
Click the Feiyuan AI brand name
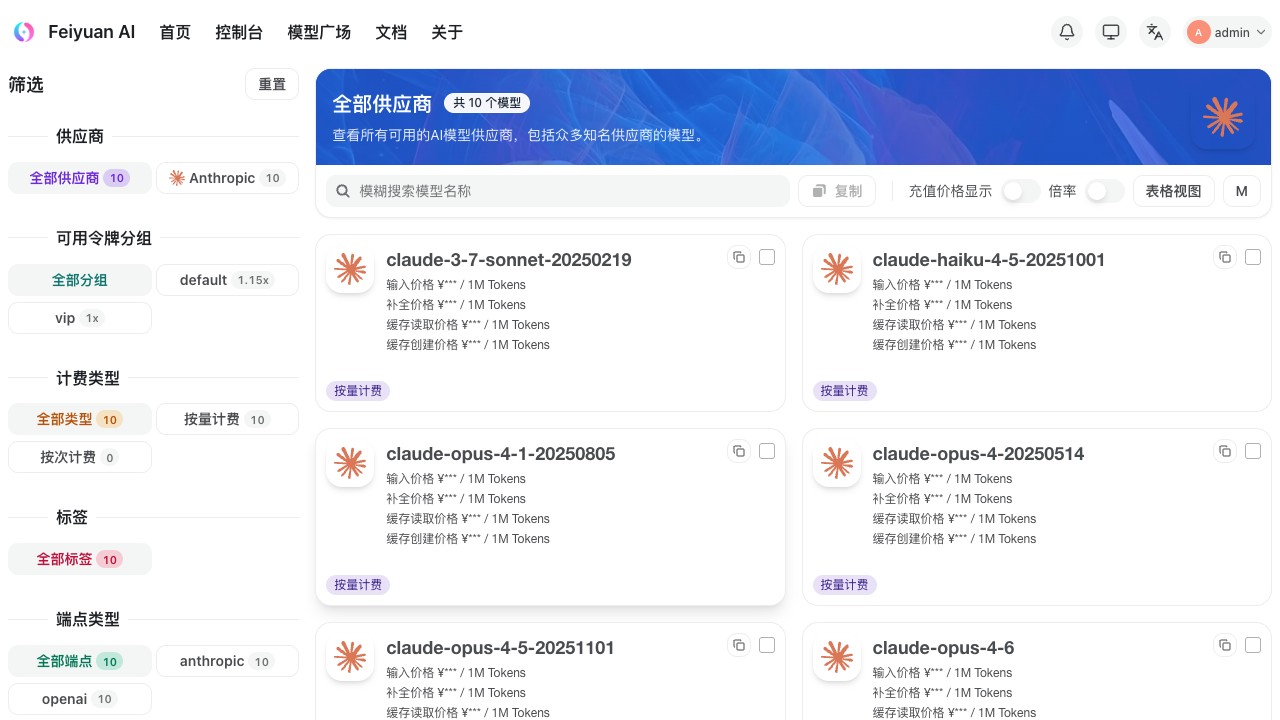point(91,32)
